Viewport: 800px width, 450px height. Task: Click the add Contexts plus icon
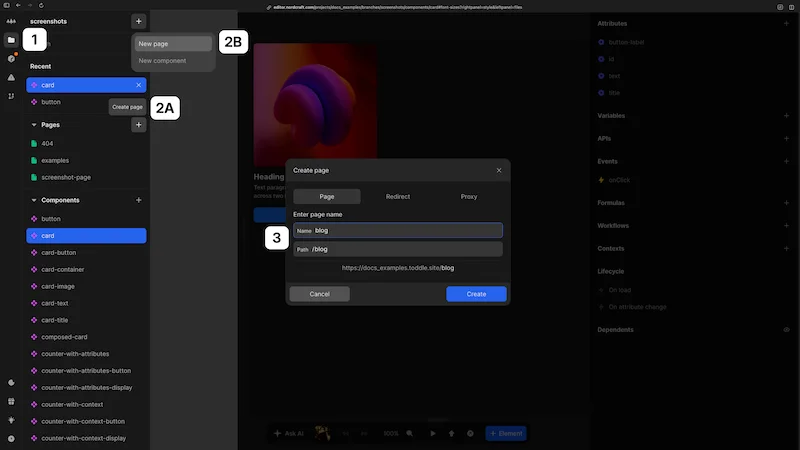(x=786, y=248)
